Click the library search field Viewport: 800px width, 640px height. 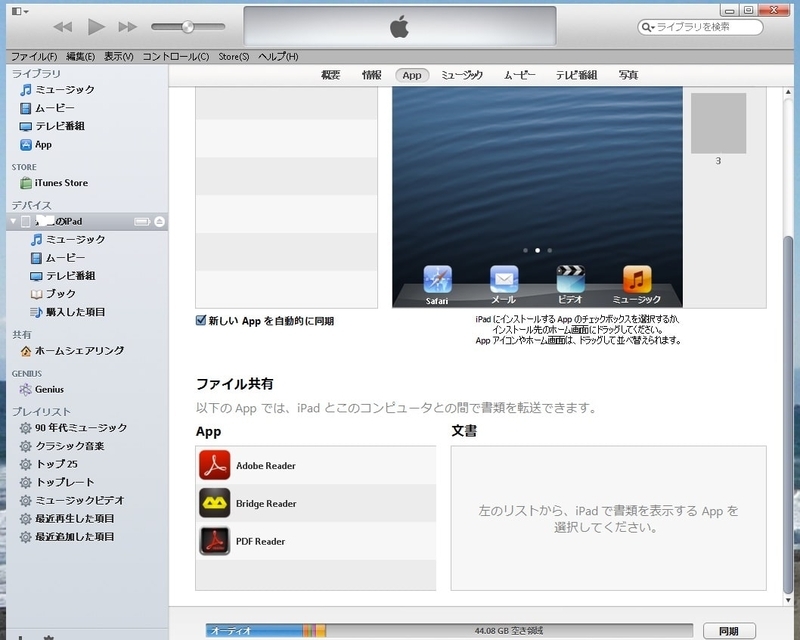click(700, 27)
